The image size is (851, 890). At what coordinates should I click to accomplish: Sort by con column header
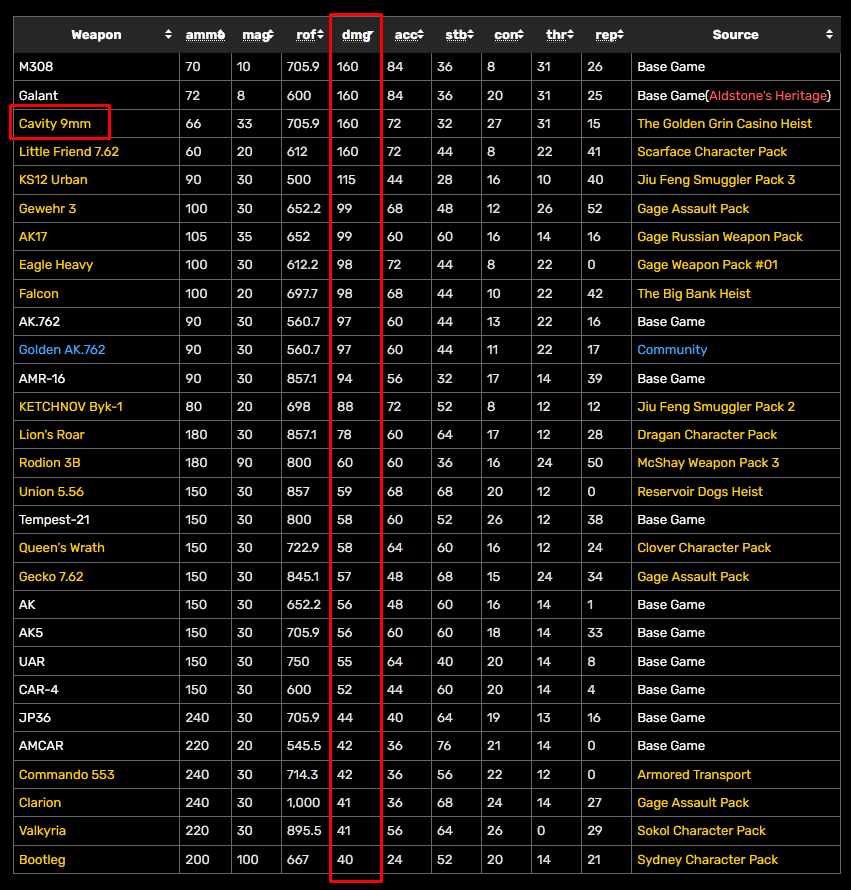pyautogui.click(x=506, y=35)
